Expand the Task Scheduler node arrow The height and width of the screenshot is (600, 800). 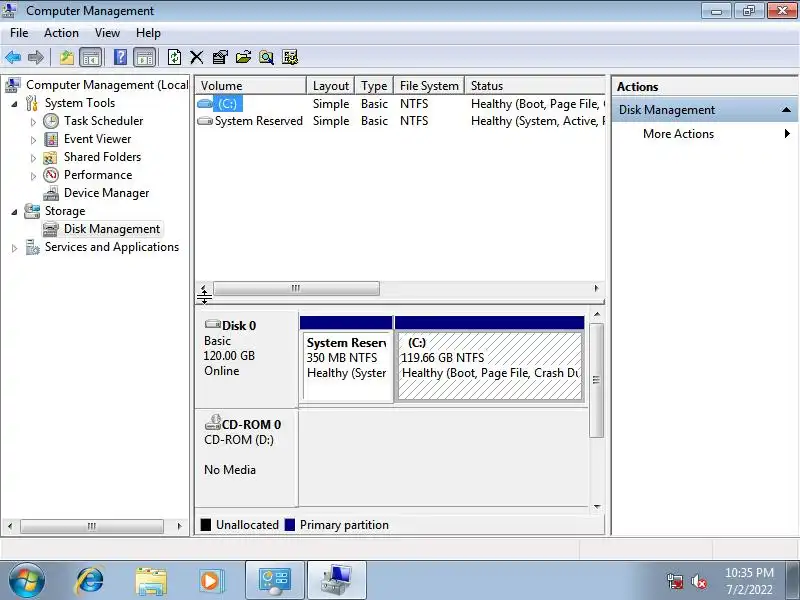point(33,121)
